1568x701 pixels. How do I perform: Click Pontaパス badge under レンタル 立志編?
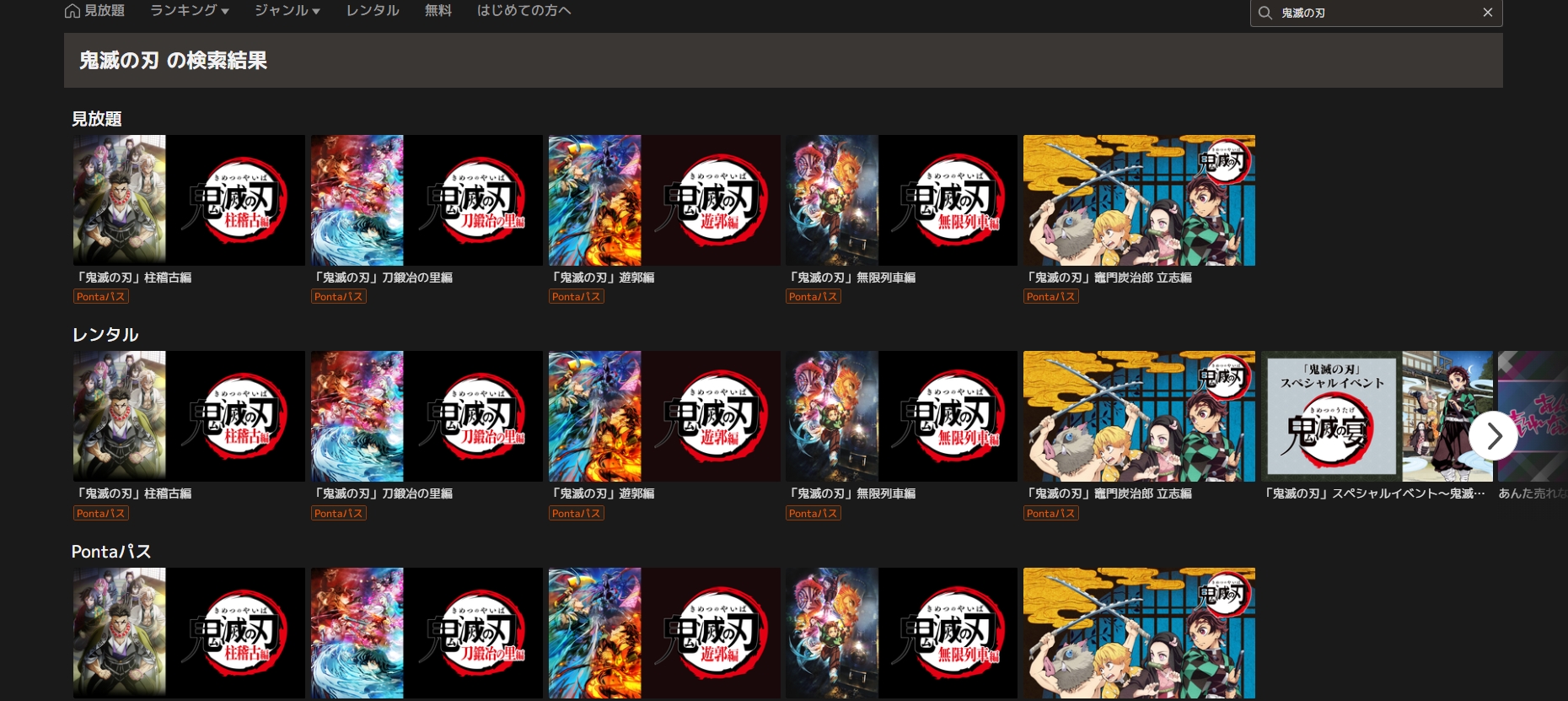[1051, 514]
